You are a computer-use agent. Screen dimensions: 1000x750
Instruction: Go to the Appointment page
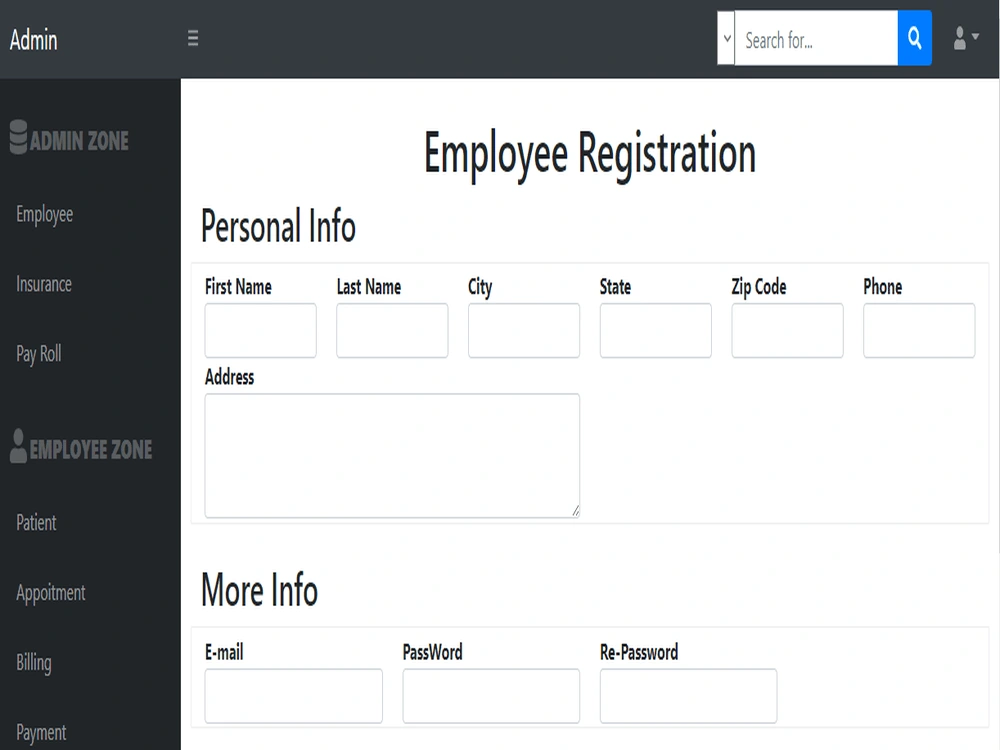[x=50, y=593]
